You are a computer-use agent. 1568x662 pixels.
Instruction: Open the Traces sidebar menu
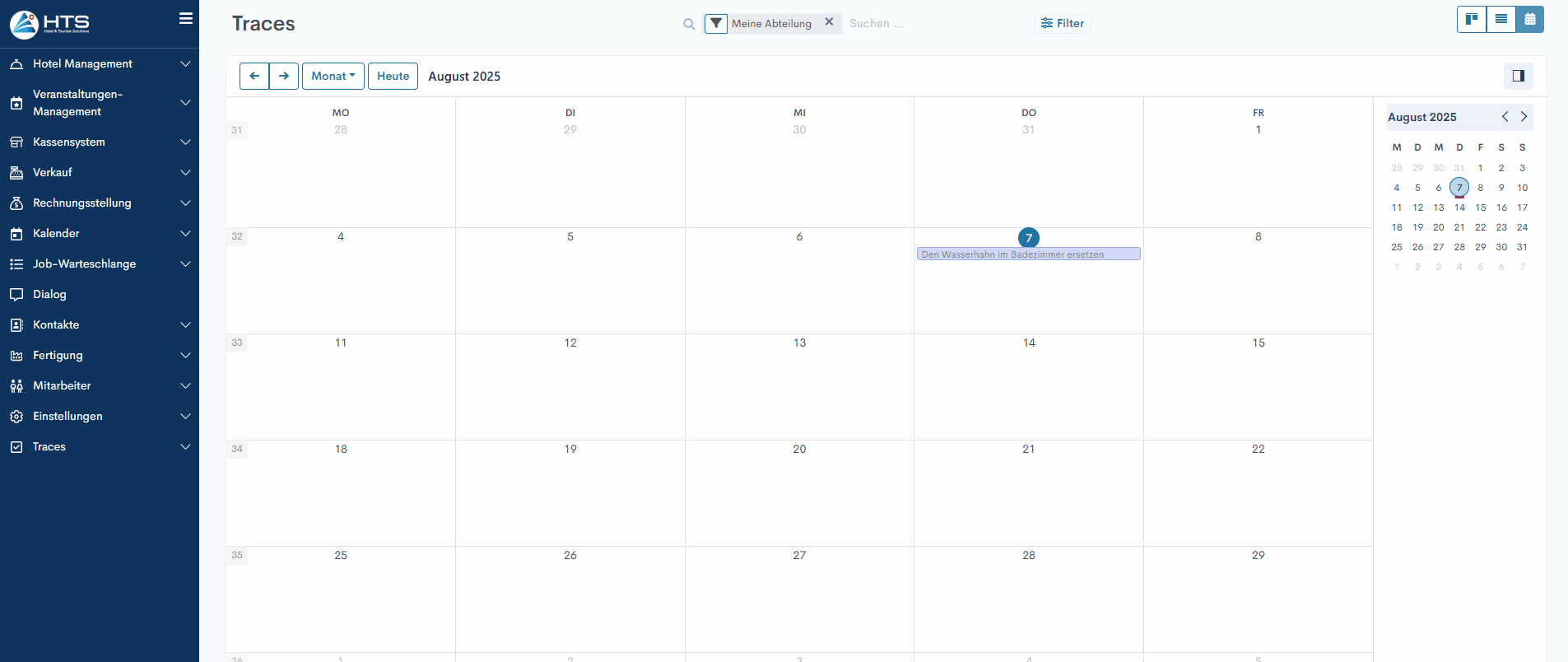coord(99,446)
